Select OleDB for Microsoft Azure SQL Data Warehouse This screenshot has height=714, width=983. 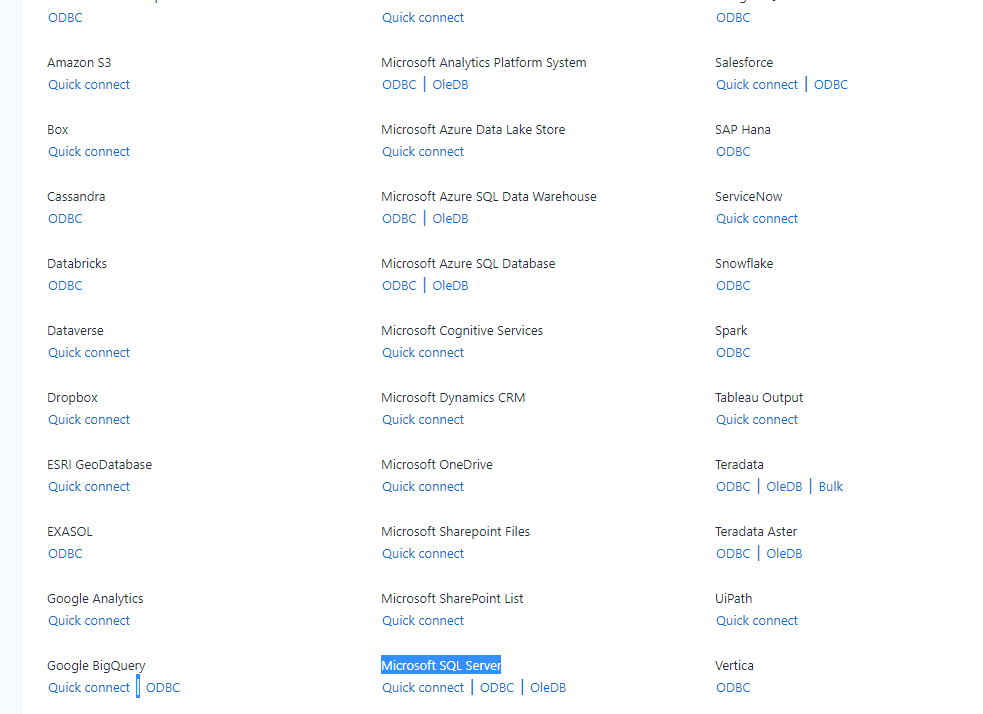[x=449, y=218]
